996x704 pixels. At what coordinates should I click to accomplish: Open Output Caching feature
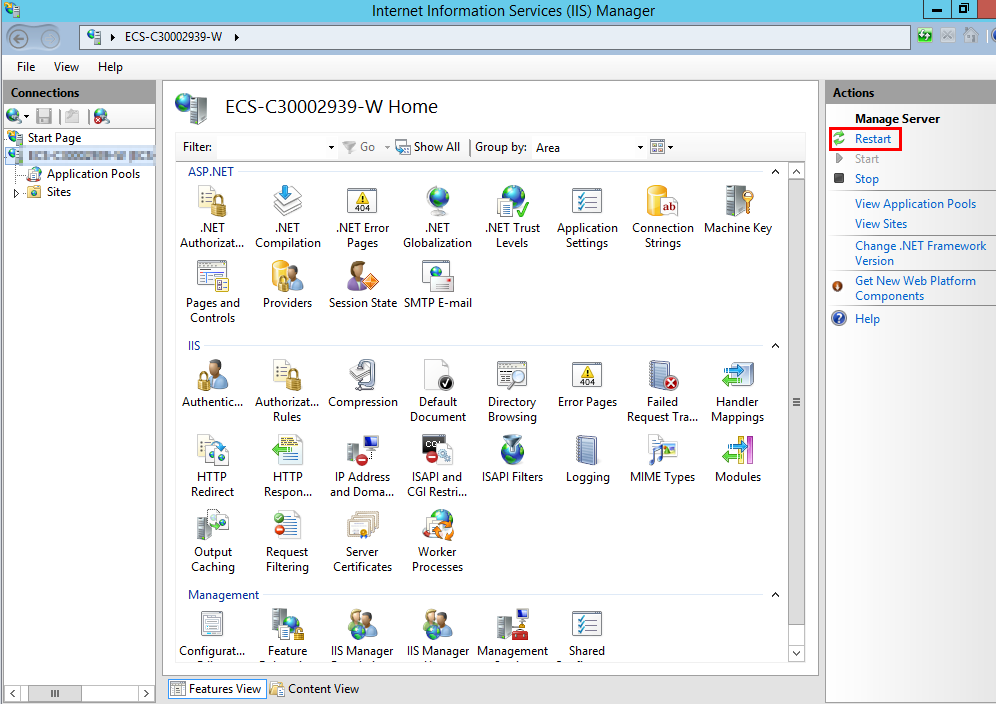click(213, 541)
